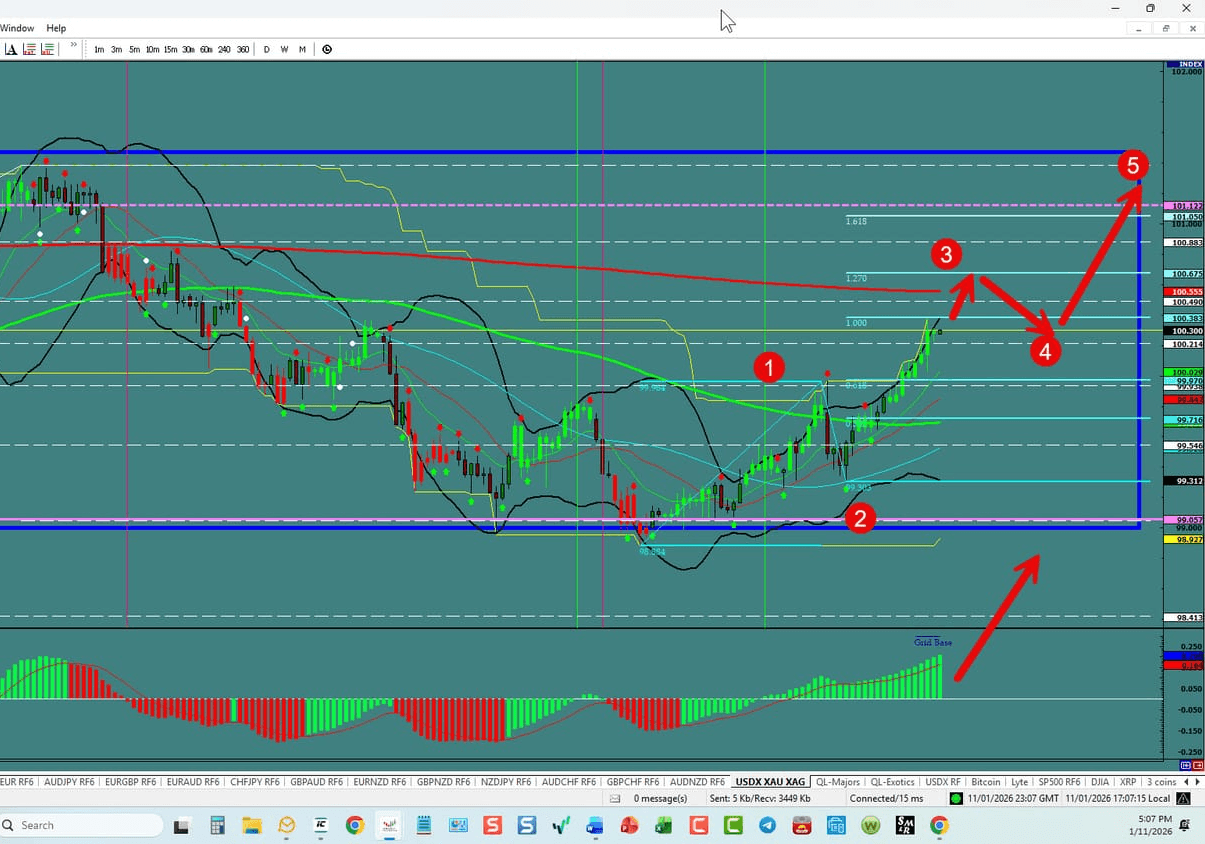Switch to the Bitcoin symbol tab
The image size is (1205, 844).
point(985,781)
